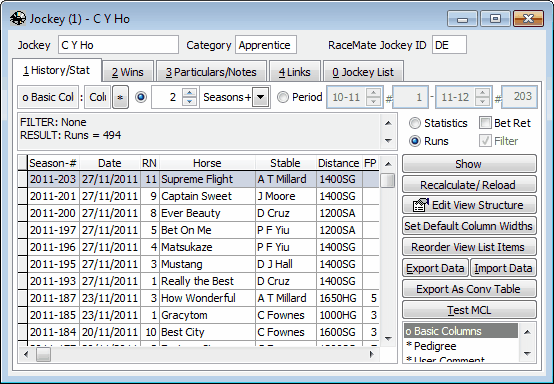Screen dimensions: 554x384
Task: Select the Seasons count radio button
Action: [x=141, y=97]
